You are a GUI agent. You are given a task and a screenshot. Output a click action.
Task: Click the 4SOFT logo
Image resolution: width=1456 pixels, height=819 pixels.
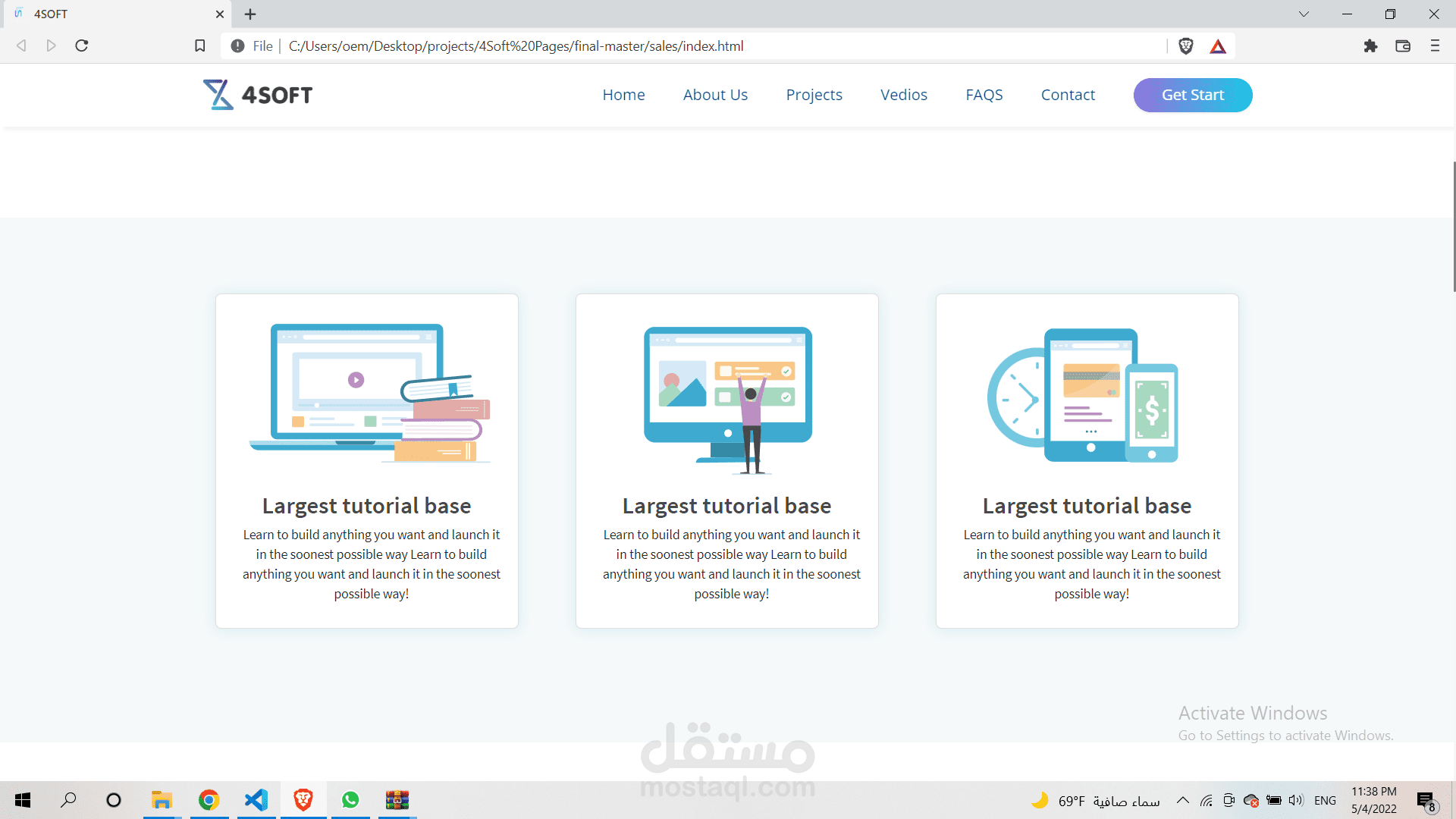pyautogui.click(x=258, y=95)
